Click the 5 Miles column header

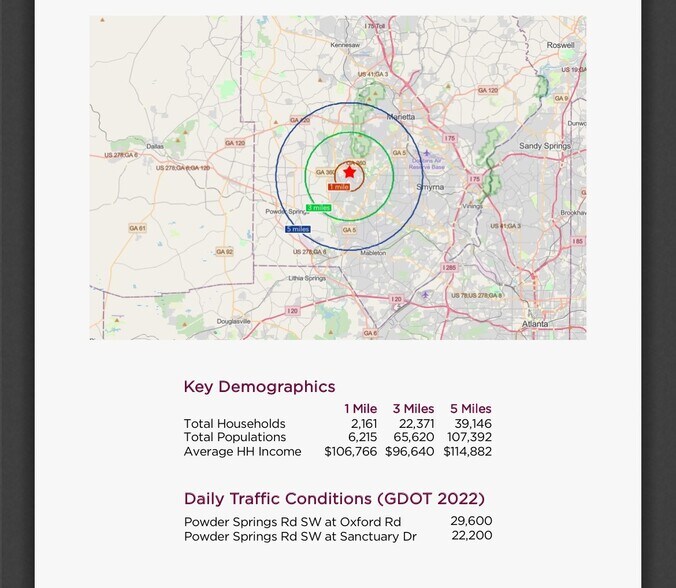tap(471, 409)
